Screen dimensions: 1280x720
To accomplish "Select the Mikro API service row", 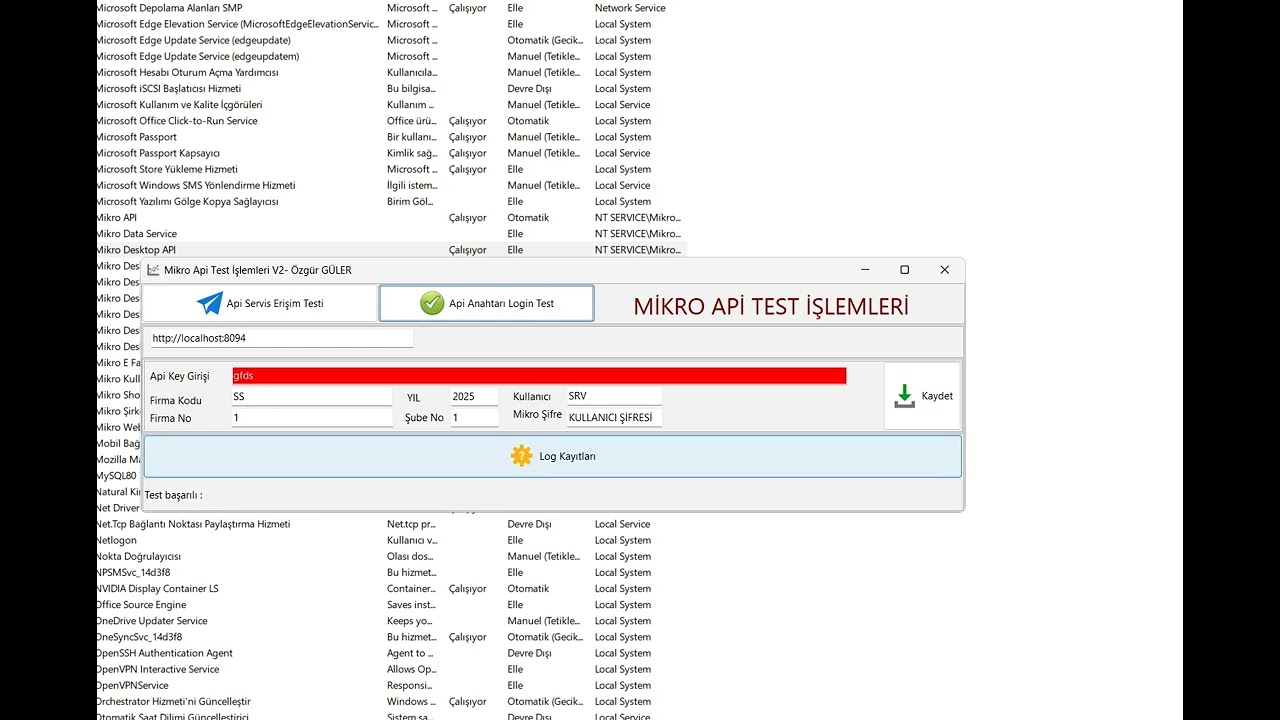I will point(391,217).
